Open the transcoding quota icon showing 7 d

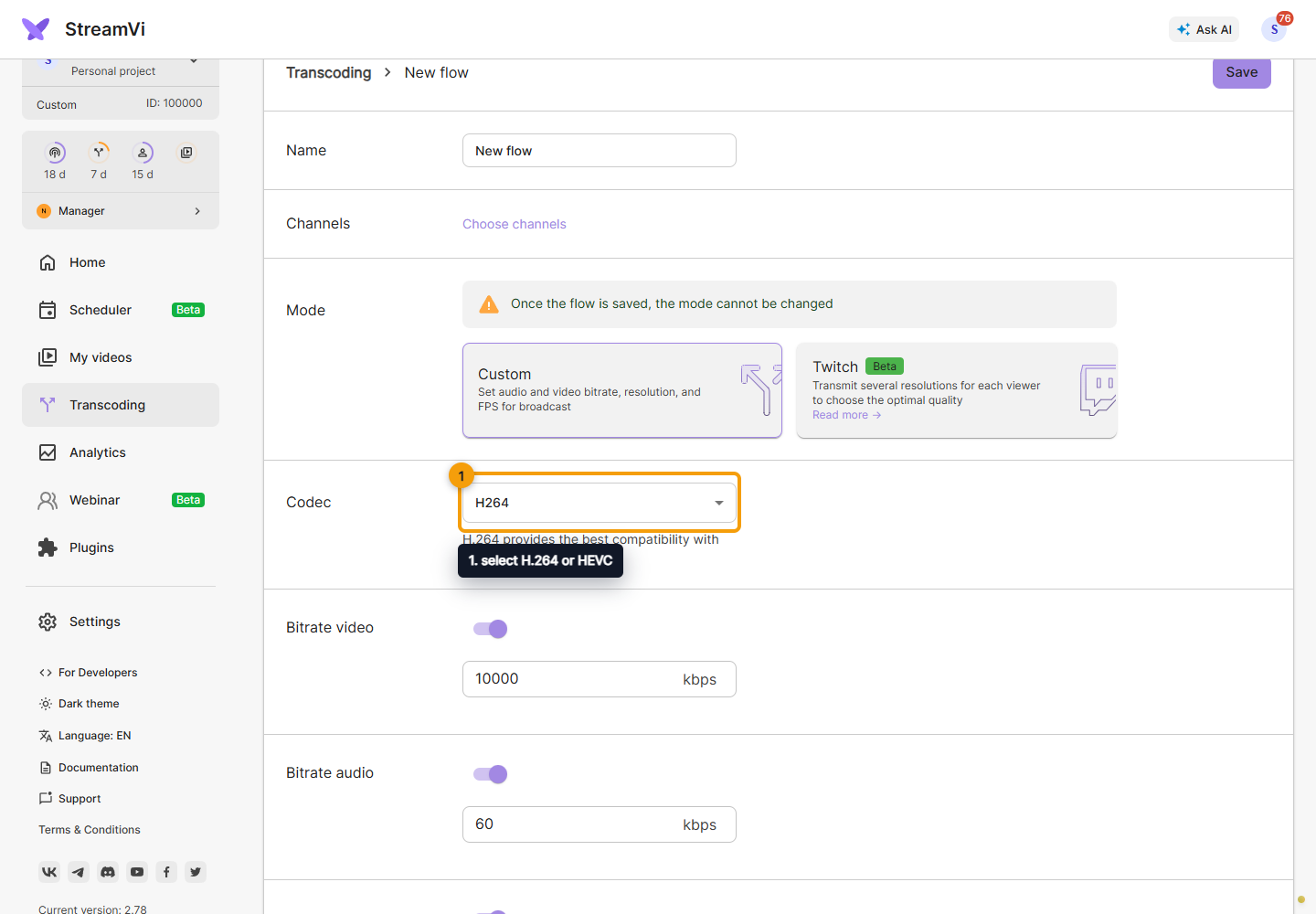99,153
